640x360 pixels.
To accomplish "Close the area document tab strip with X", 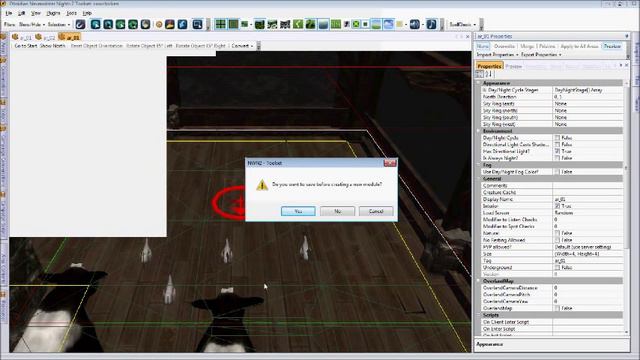I will coord(468,37).
